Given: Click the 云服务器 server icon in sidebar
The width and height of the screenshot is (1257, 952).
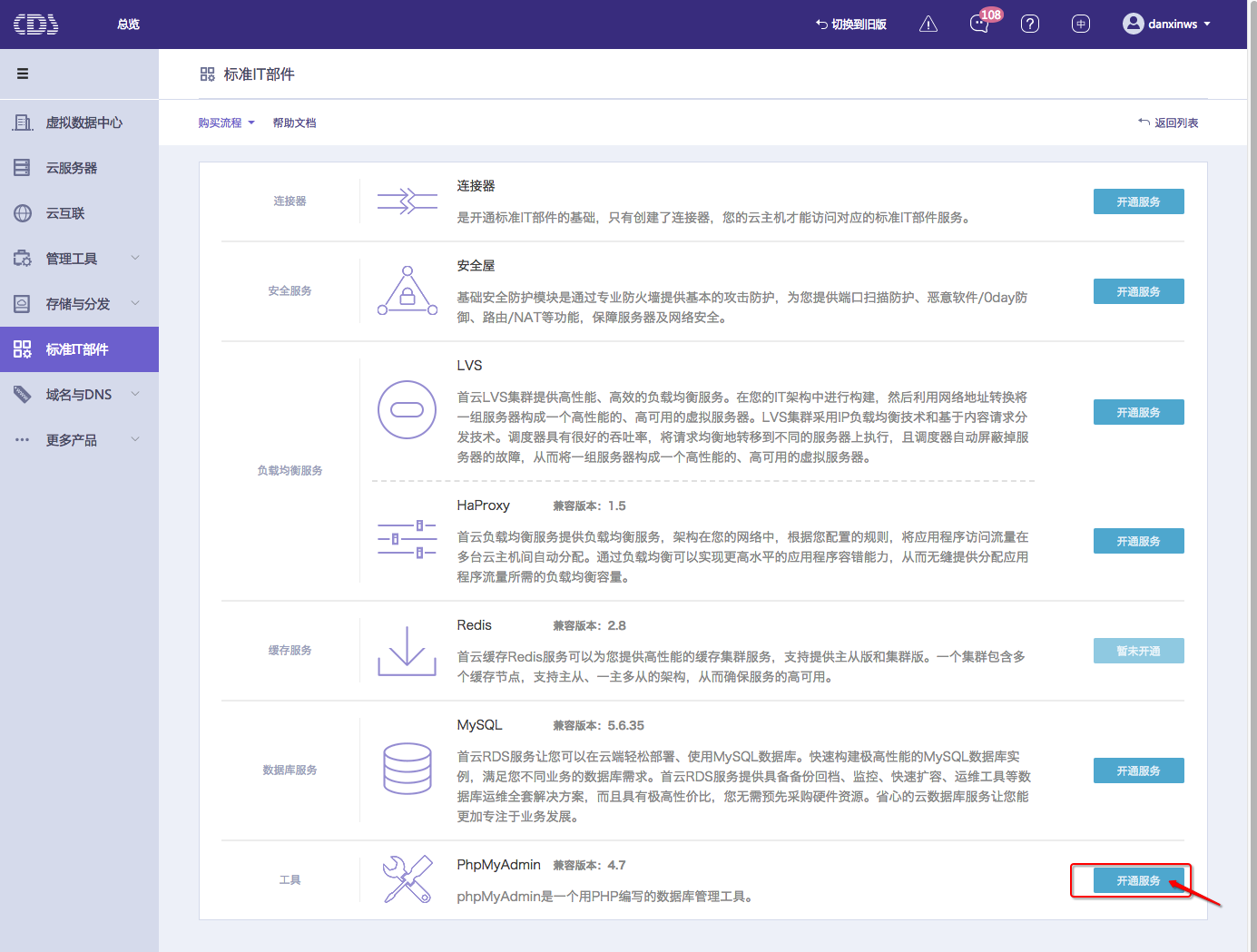Looking at the screenshot, I should coord(23,168).
